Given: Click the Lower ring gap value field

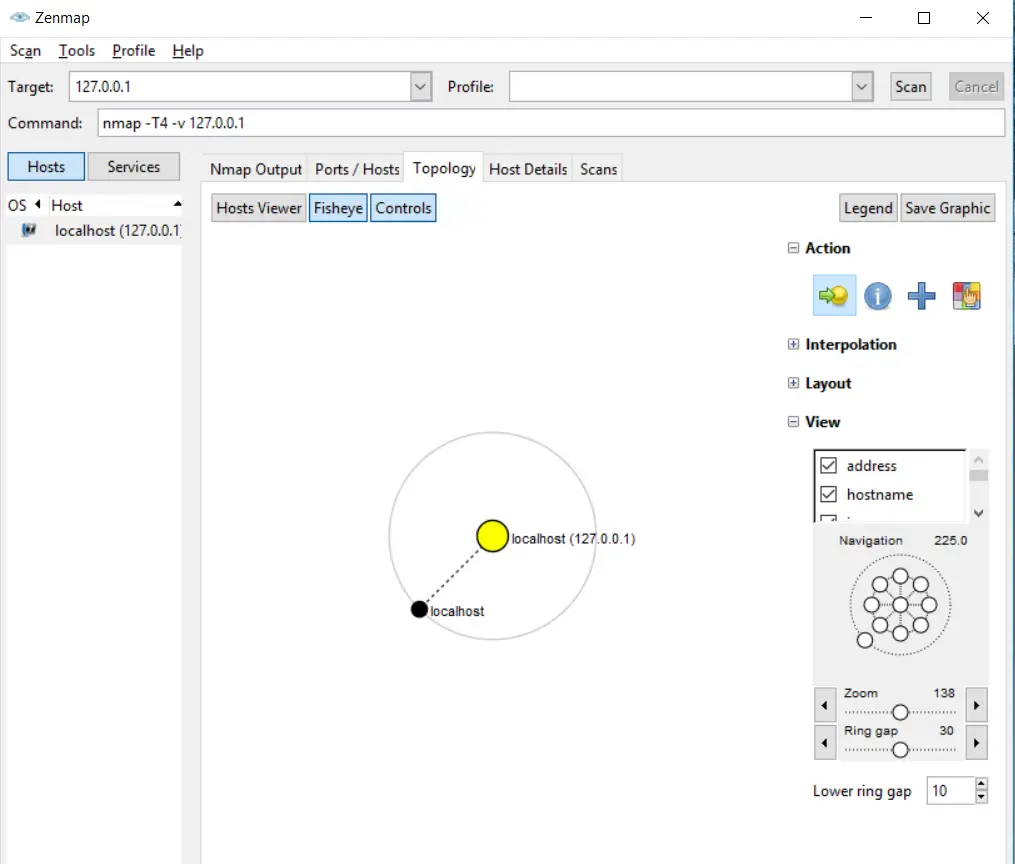Looking at the screenshot, I should 951,791.
